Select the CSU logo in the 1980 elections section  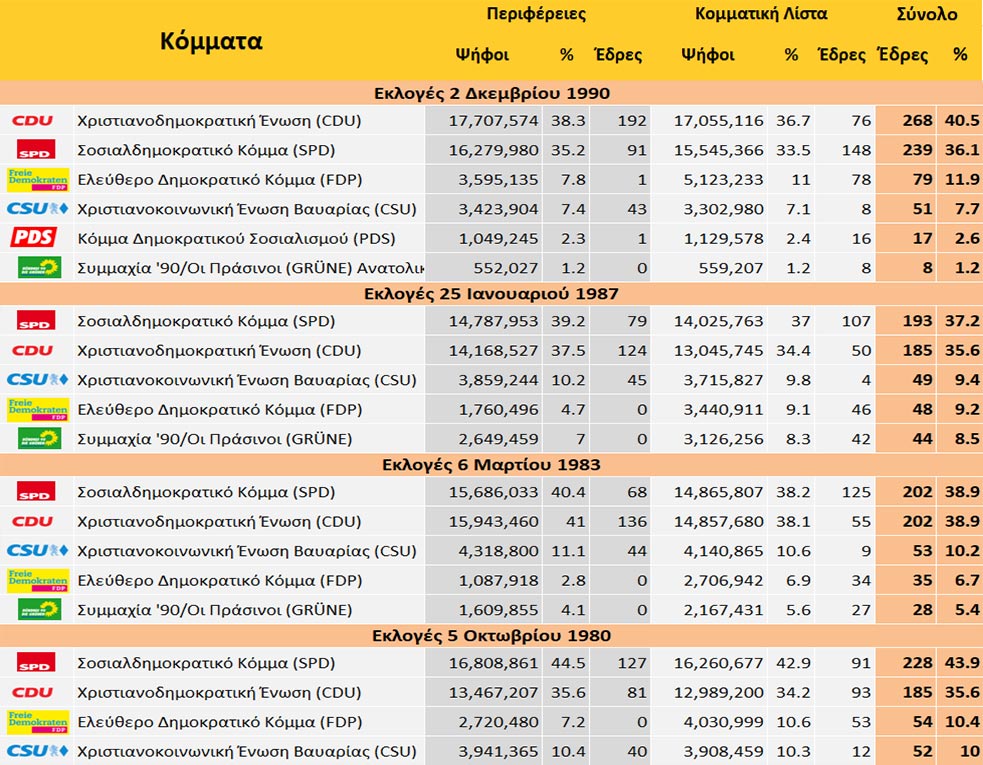point(37,751)
